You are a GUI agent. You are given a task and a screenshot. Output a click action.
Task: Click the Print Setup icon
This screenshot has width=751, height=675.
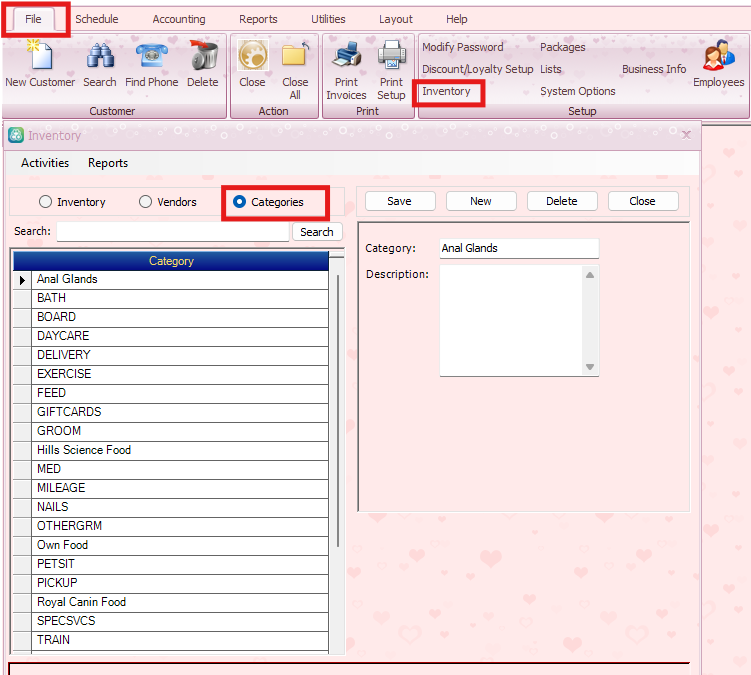391,56
